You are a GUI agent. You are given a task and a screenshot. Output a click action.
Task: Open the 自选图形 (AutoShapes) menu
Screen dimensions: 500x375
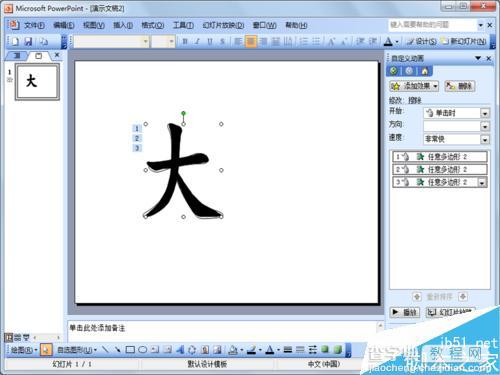[x=77, y=350]
